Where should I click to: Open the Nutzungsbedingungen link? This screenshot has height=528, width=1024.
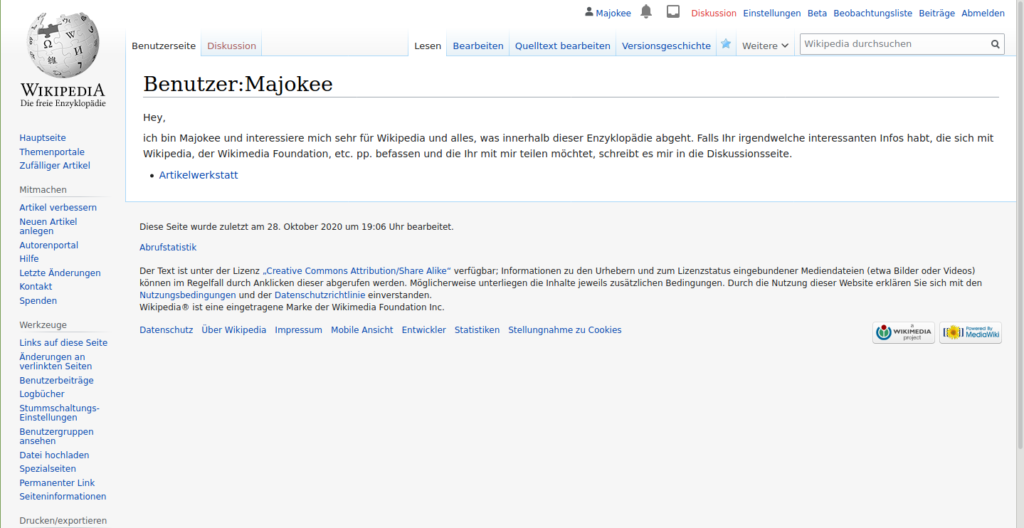[188, 295]
